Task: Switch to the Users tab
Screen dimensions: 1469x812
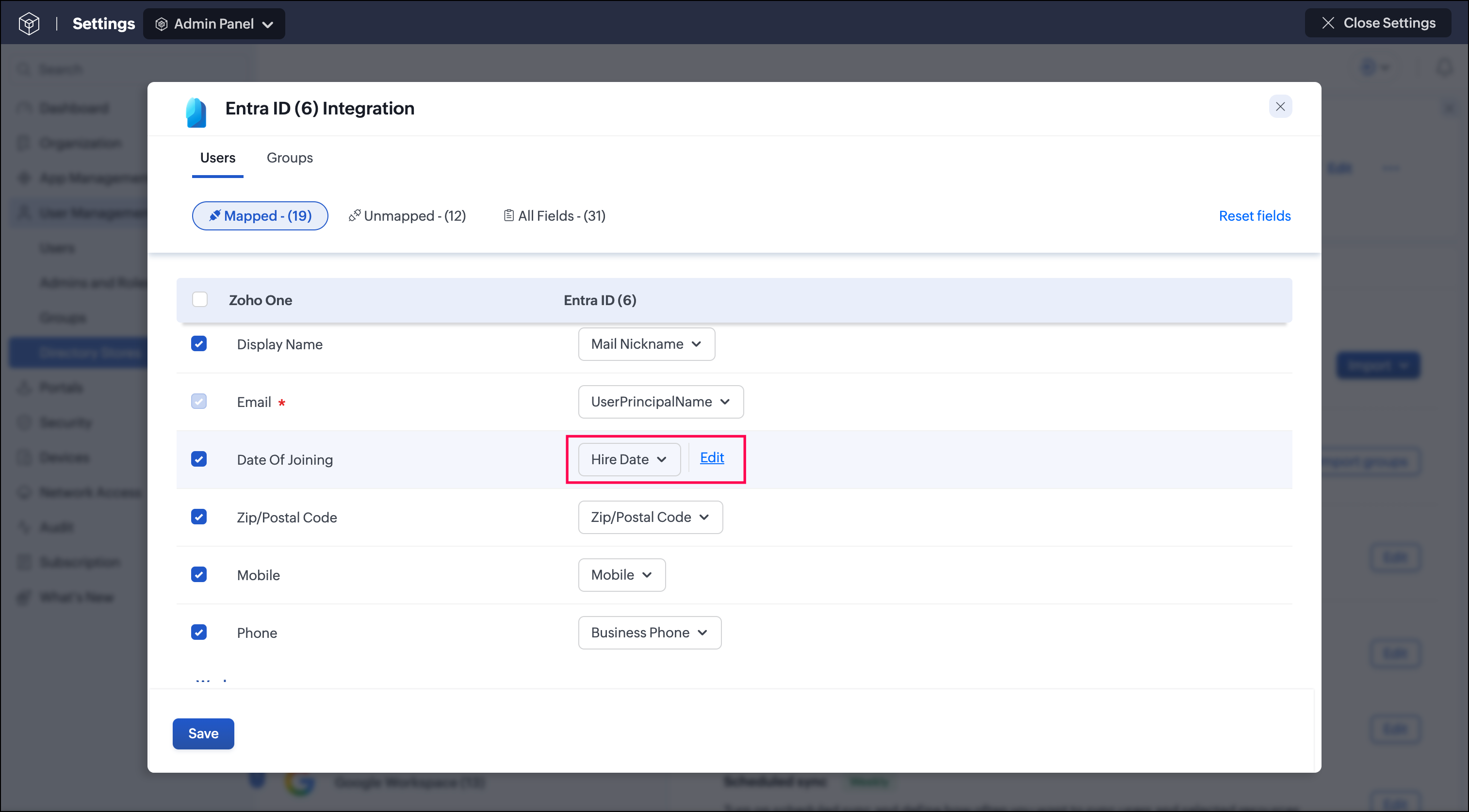Action: coord(217,157)
